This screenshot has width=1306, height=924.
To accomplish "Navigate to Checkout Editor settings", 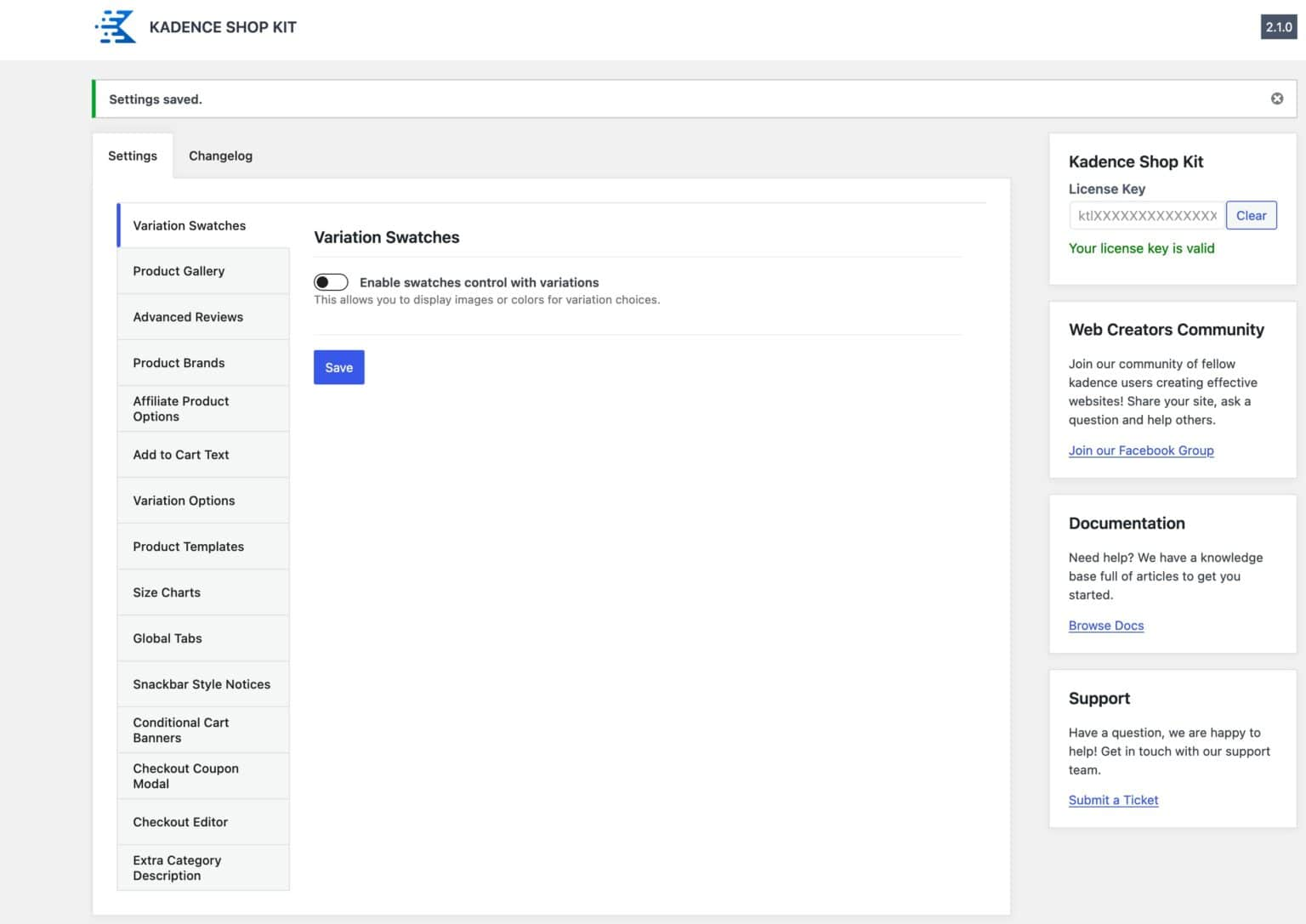I will click(180, 822).
